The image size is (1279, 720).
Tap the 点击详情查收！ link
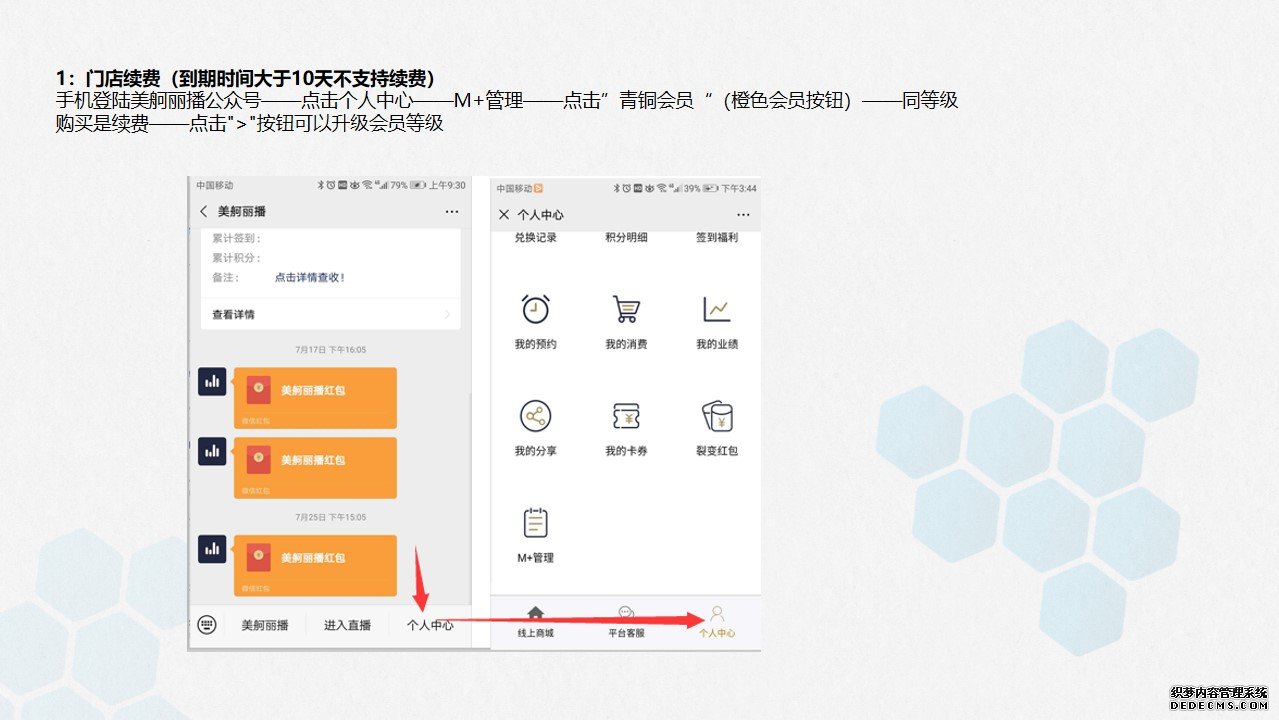(310, 277)
